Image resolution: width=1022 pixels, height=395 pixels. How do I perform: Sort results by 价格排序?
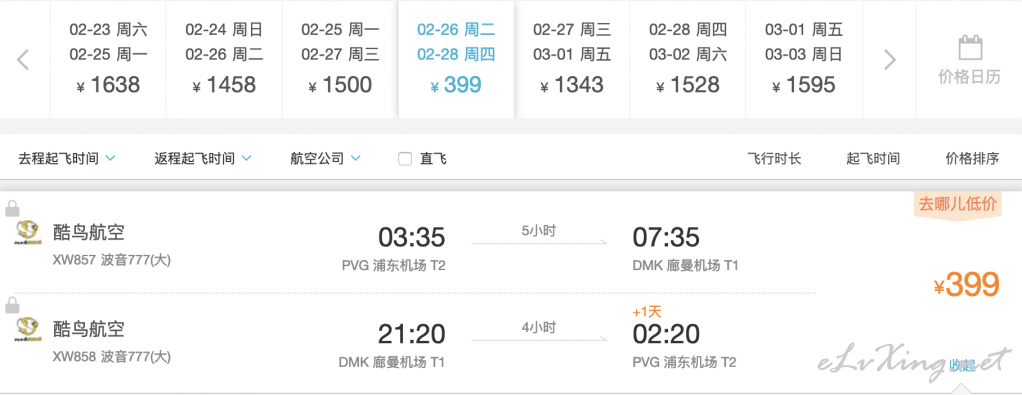(972, 158)
